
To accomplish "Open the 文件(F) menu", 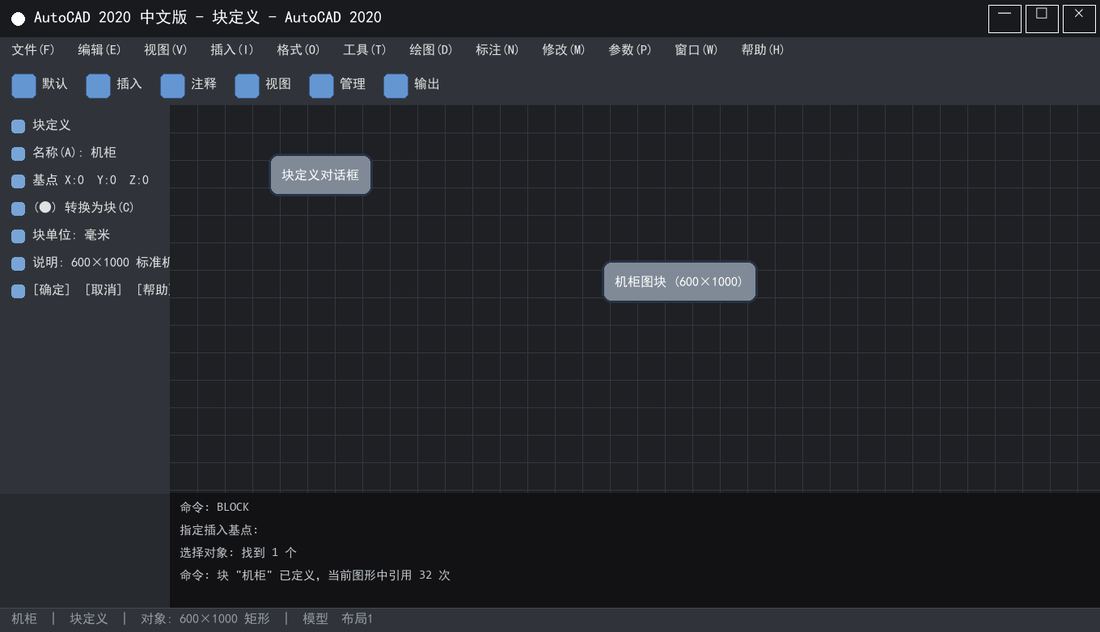I will [x=33, y=50].
